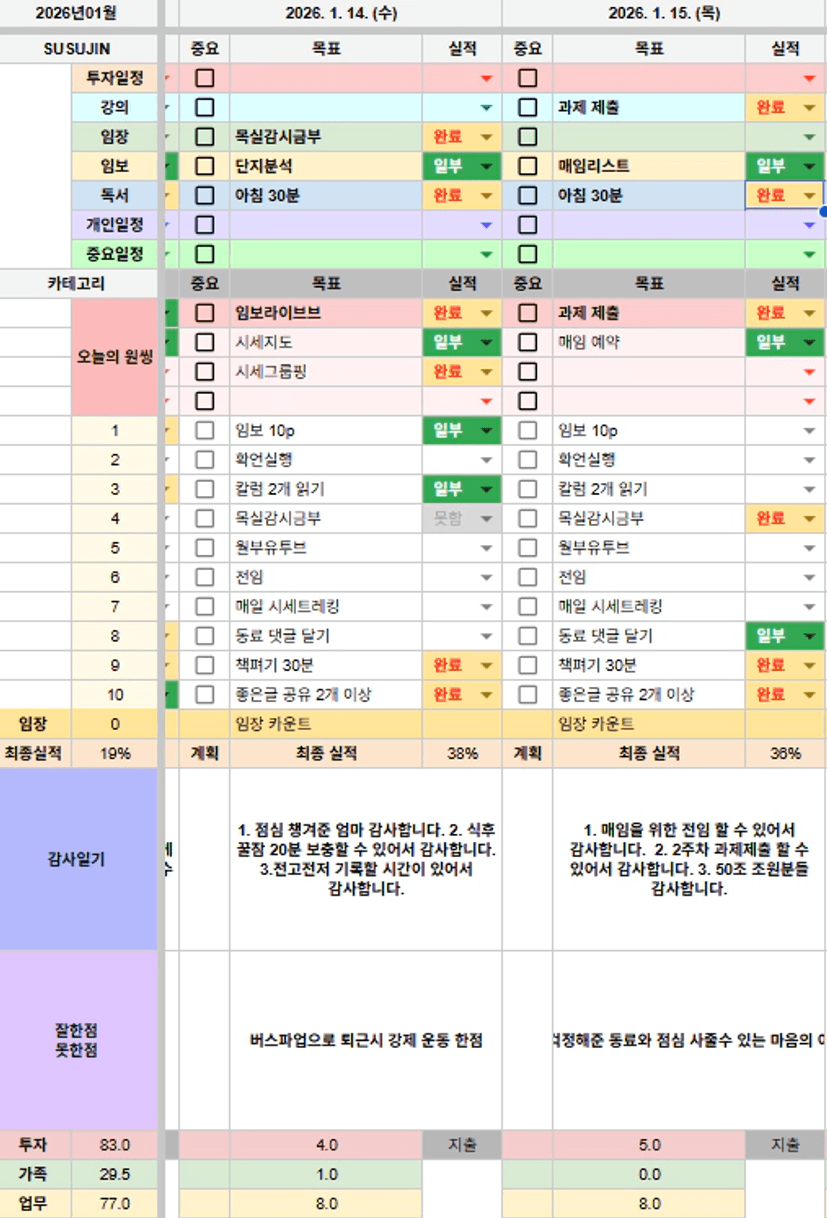This screenshot has height=1218, width=827.
Task: Tick January 14 책펴기 30분 checkbox
Action: (205, 665)
